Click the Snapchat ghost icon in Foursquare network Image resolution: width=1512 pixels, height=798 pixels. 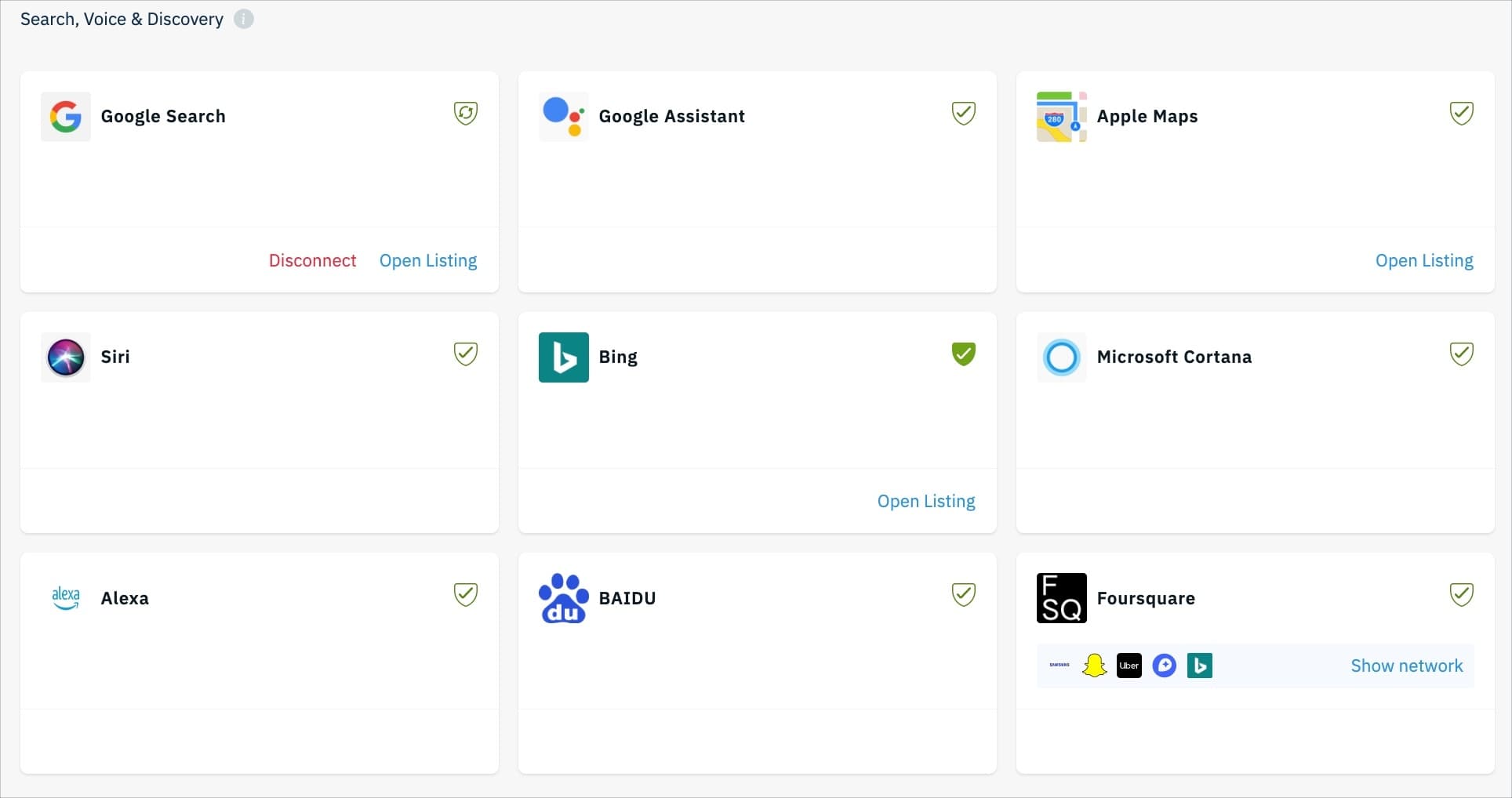[1094, 666]
